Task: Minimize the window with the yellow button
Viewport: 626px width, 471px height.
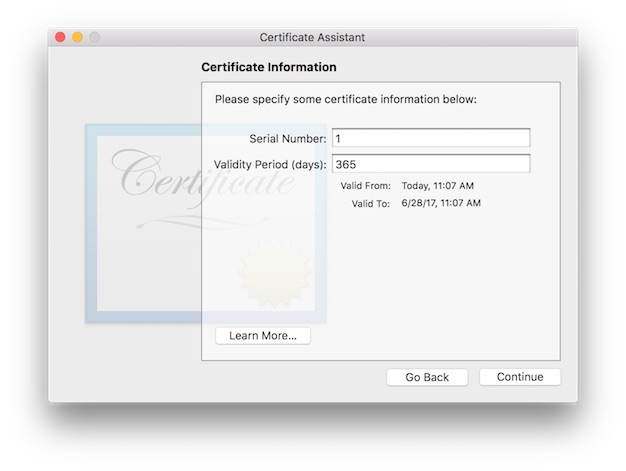Action: pos(77,37)
